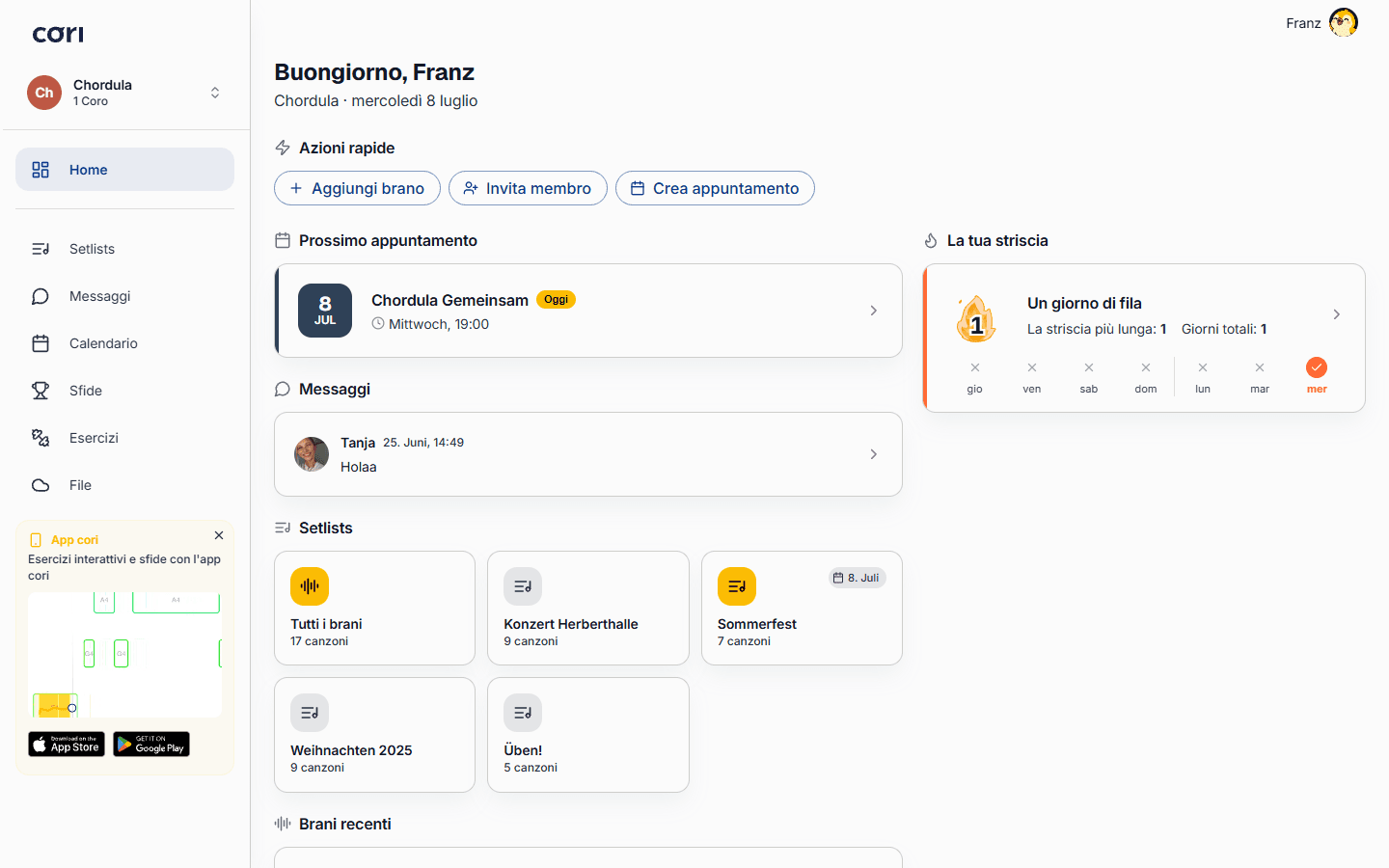Click the Ch choir avatar
Screen dimensions: 1389x868
point(44,93)
